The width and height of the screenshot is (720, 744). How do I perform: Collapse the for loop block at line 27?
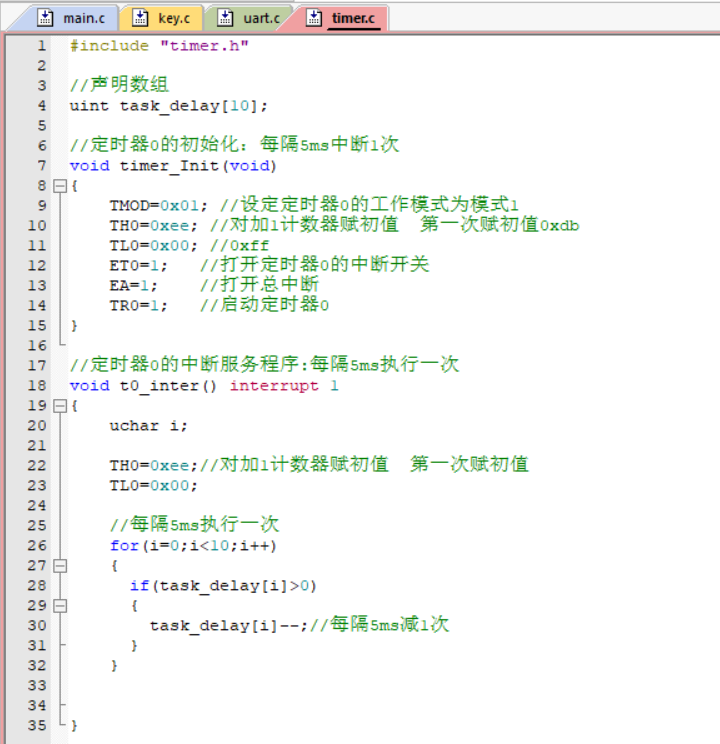click(60, 566)
